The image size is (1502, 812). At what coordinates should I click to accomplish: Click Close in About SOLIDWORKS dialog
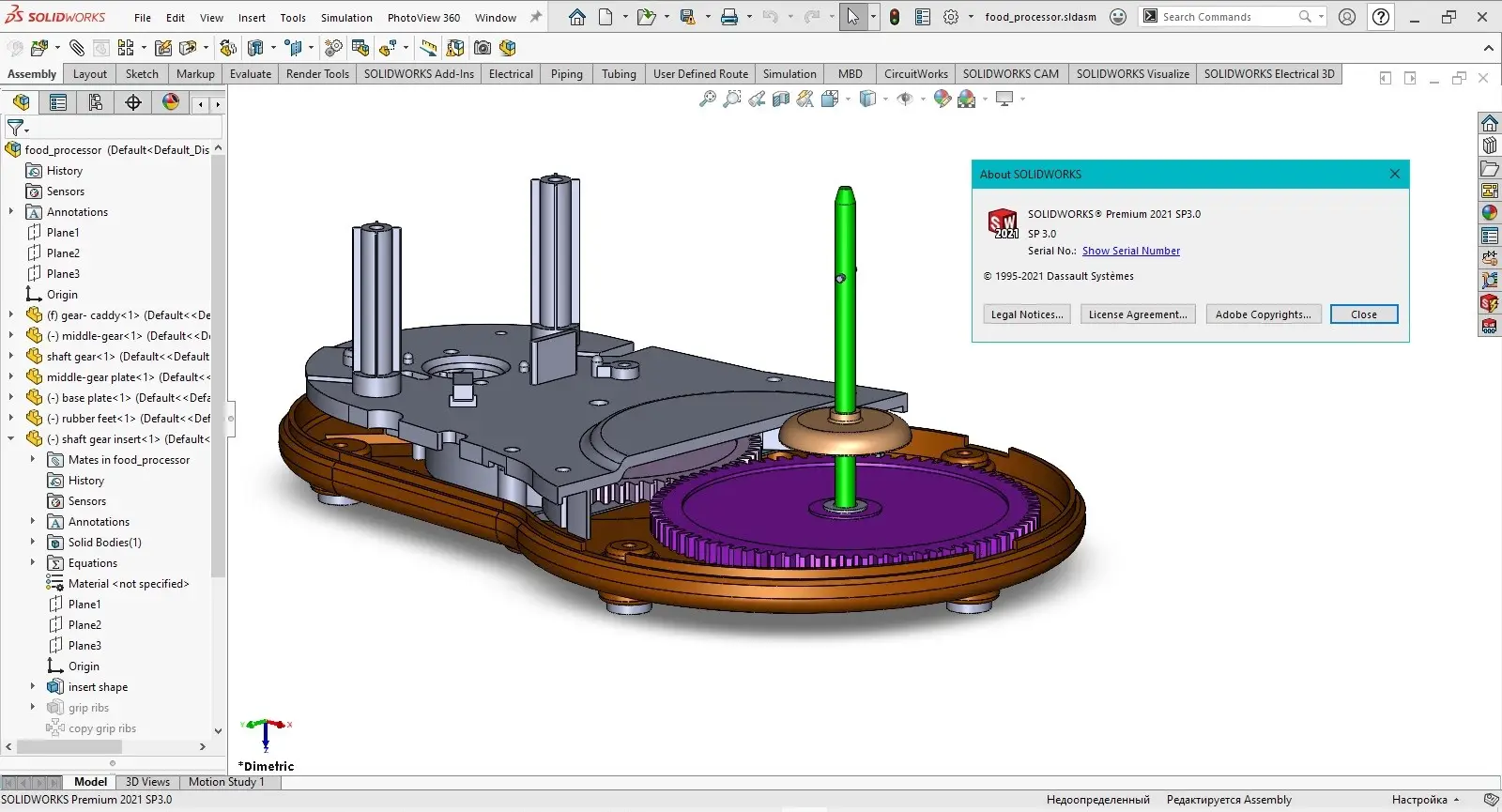1364,314
